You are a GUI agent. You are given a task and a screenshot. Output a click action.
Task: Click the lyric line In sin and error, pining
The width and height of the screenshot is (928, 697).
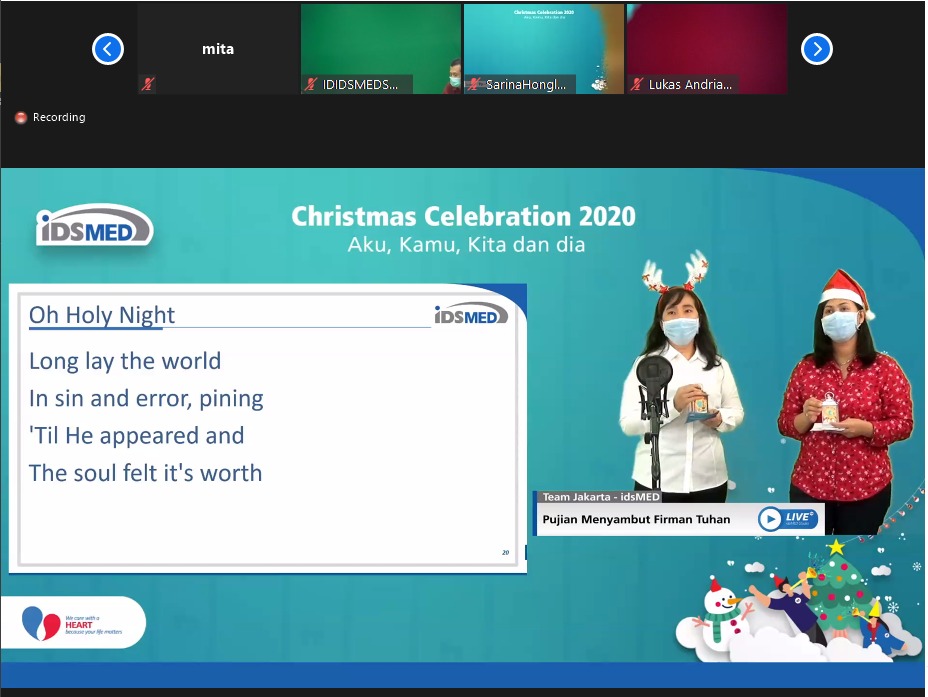(x=146, y=399)
